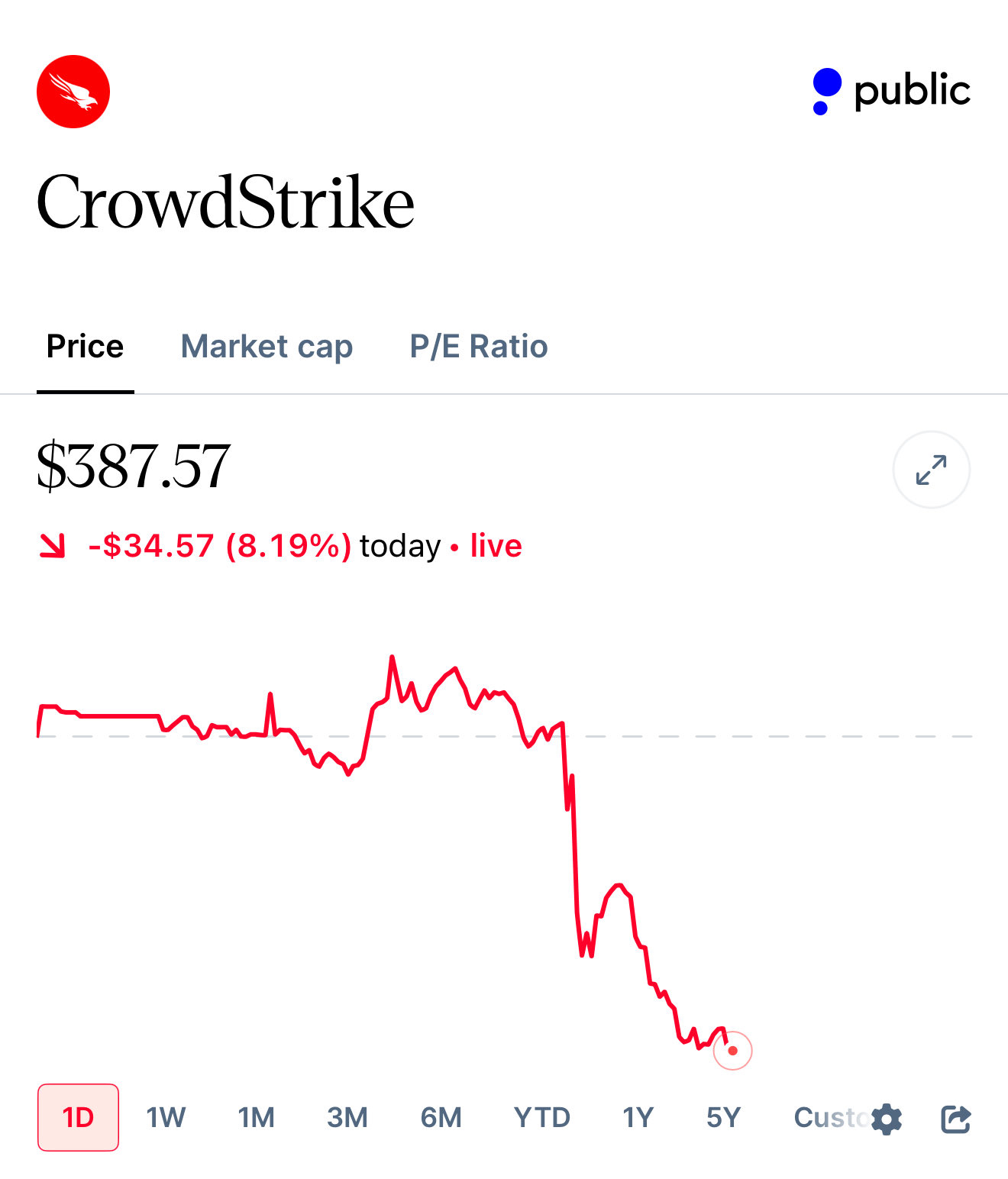Viewport: 1008px width, 1179px height.
Task: Open the P/E Ratio tab
Action: (479, 347)
